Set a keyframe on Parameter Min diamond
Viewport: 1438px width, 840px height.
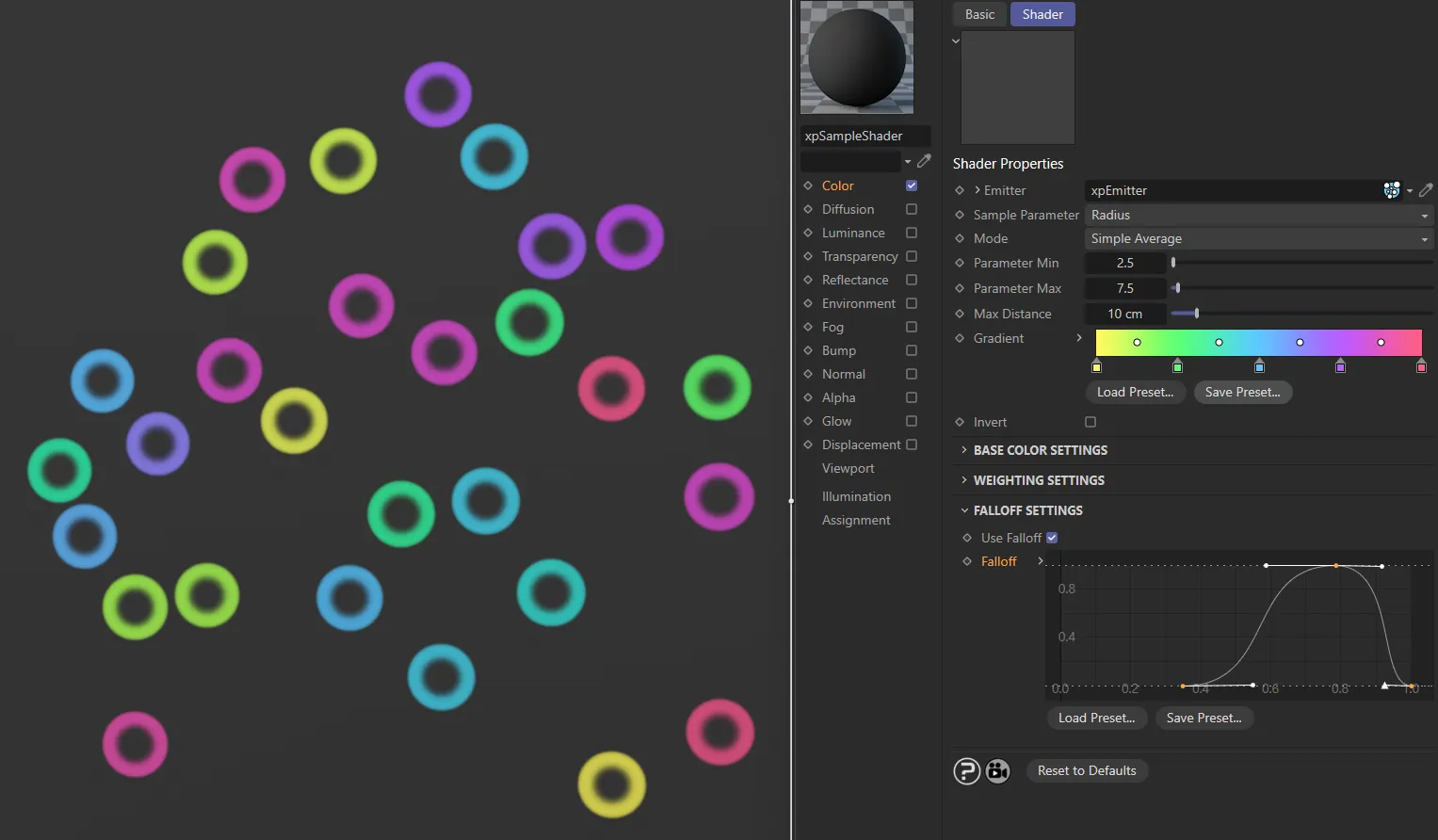(x=959, y=263)
